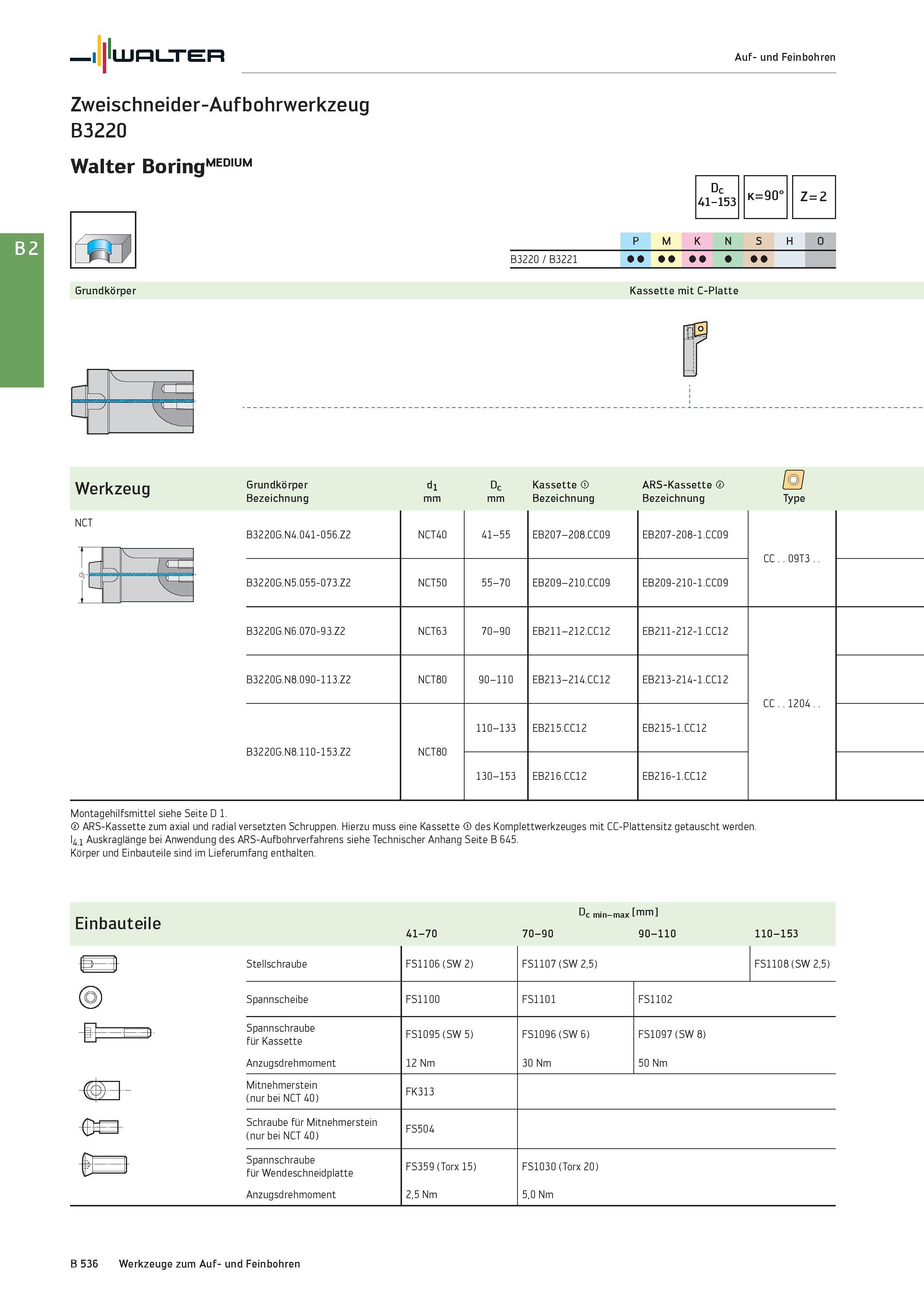Click the Spannscheibe washer icon

91,997
